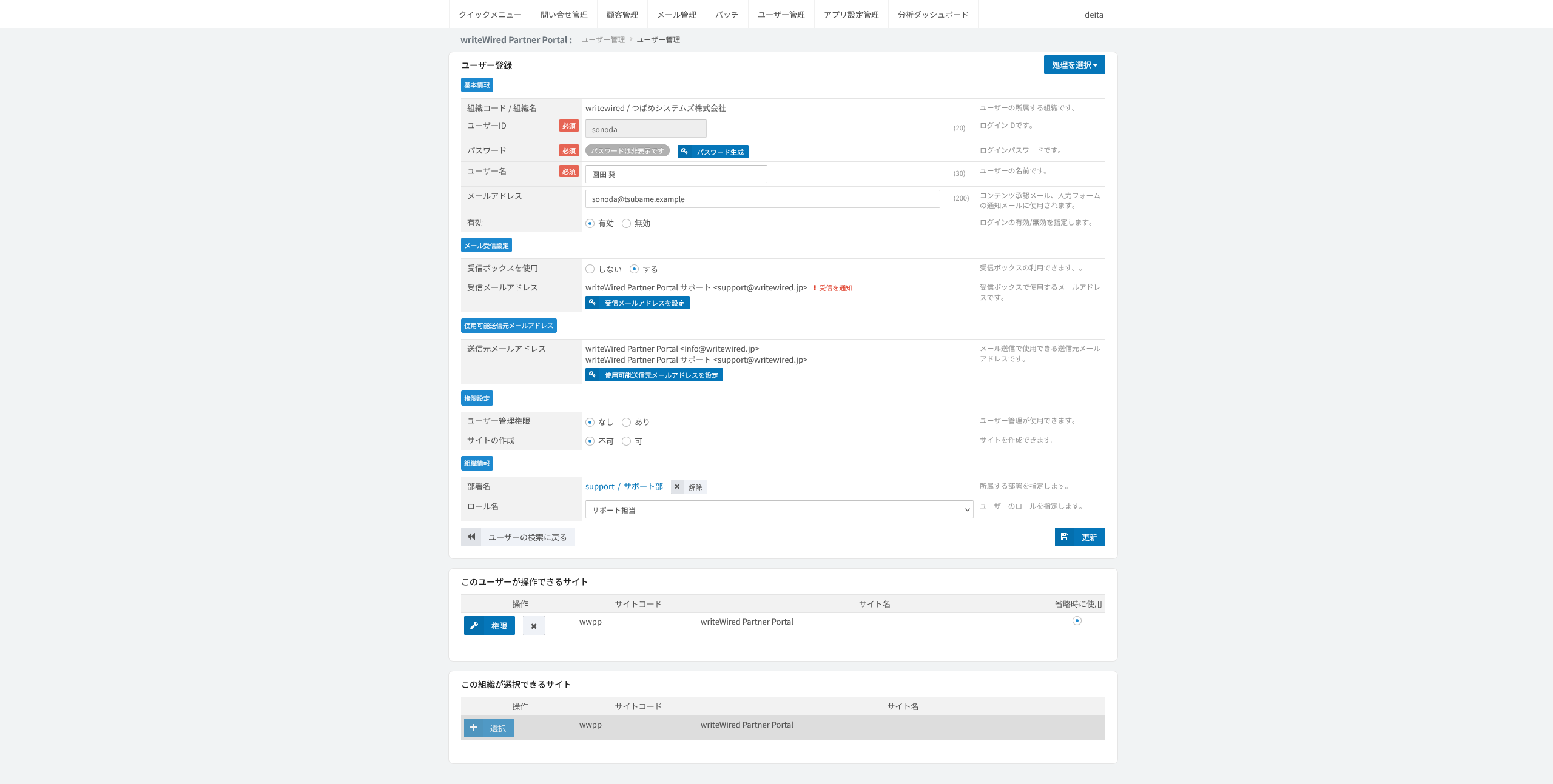The height and width of the screenshot is (784, 1553).
Task: Click key icon on 受信メールアドレスを設定
Action: tap(593, 303)
